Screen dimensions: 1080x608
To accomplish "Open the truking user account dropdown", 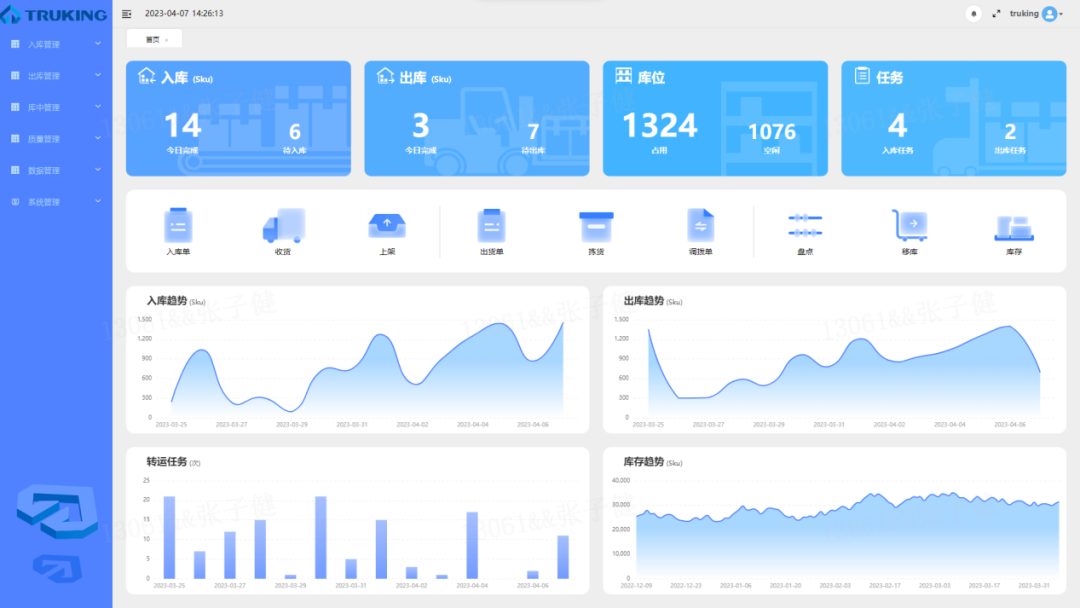I will pyautogui.click(x=1036, y=14).
